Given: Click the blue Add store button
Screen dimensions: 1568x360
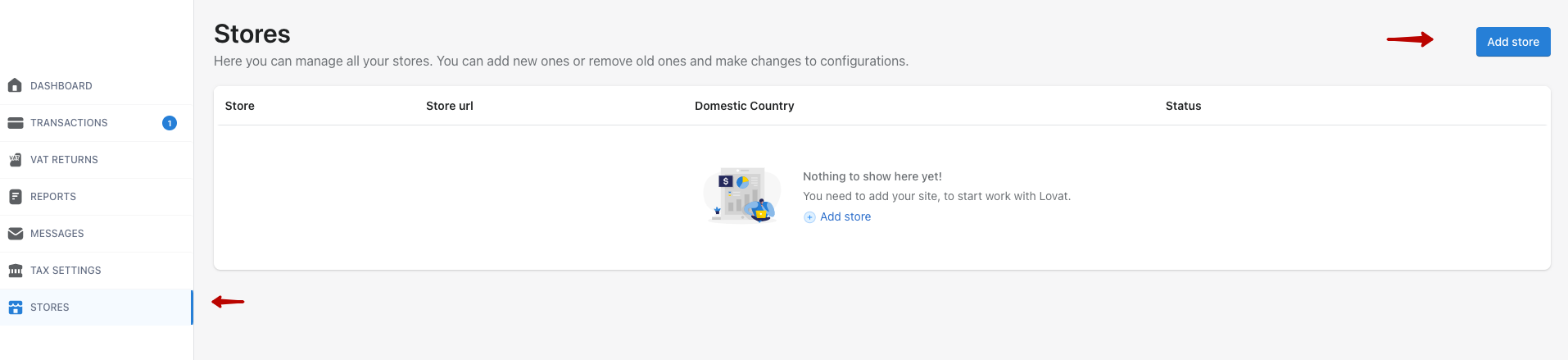Looking at the screenshot, I should pos(1513,42).
